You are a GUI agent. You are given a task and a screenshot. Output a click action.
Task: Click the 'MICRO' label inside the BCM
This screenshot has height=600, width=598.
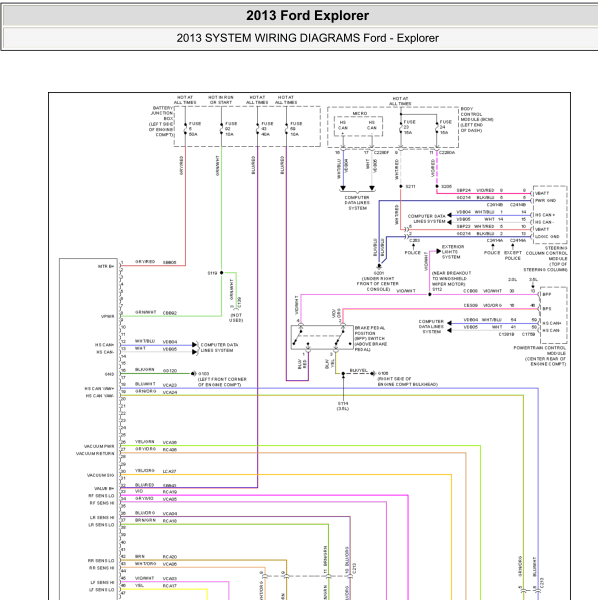[360, 114]
